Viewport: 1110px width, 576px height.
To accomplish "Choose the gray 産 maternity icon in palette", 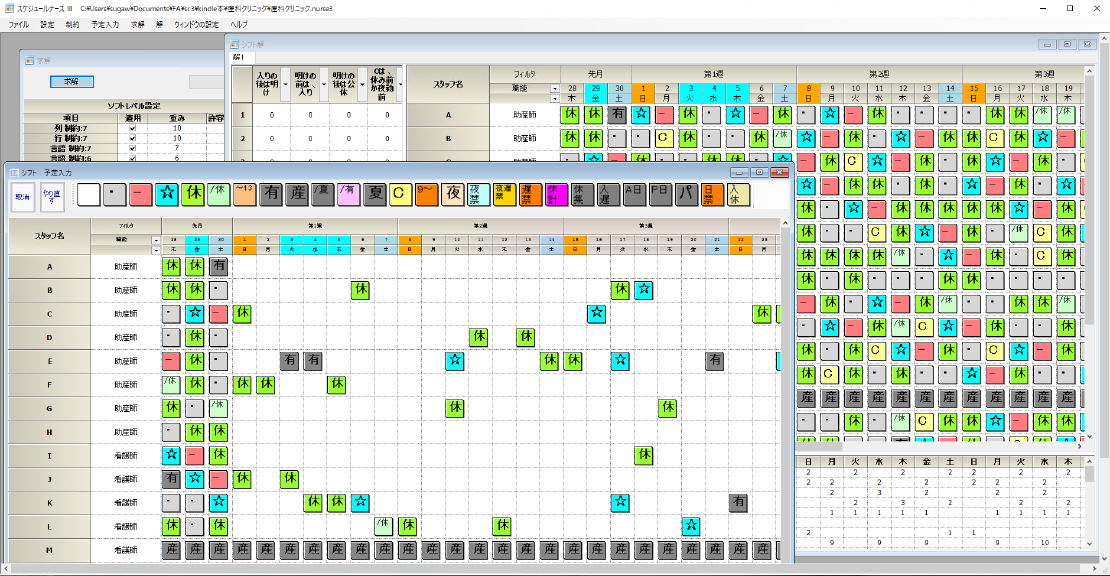I will [297, 195].
